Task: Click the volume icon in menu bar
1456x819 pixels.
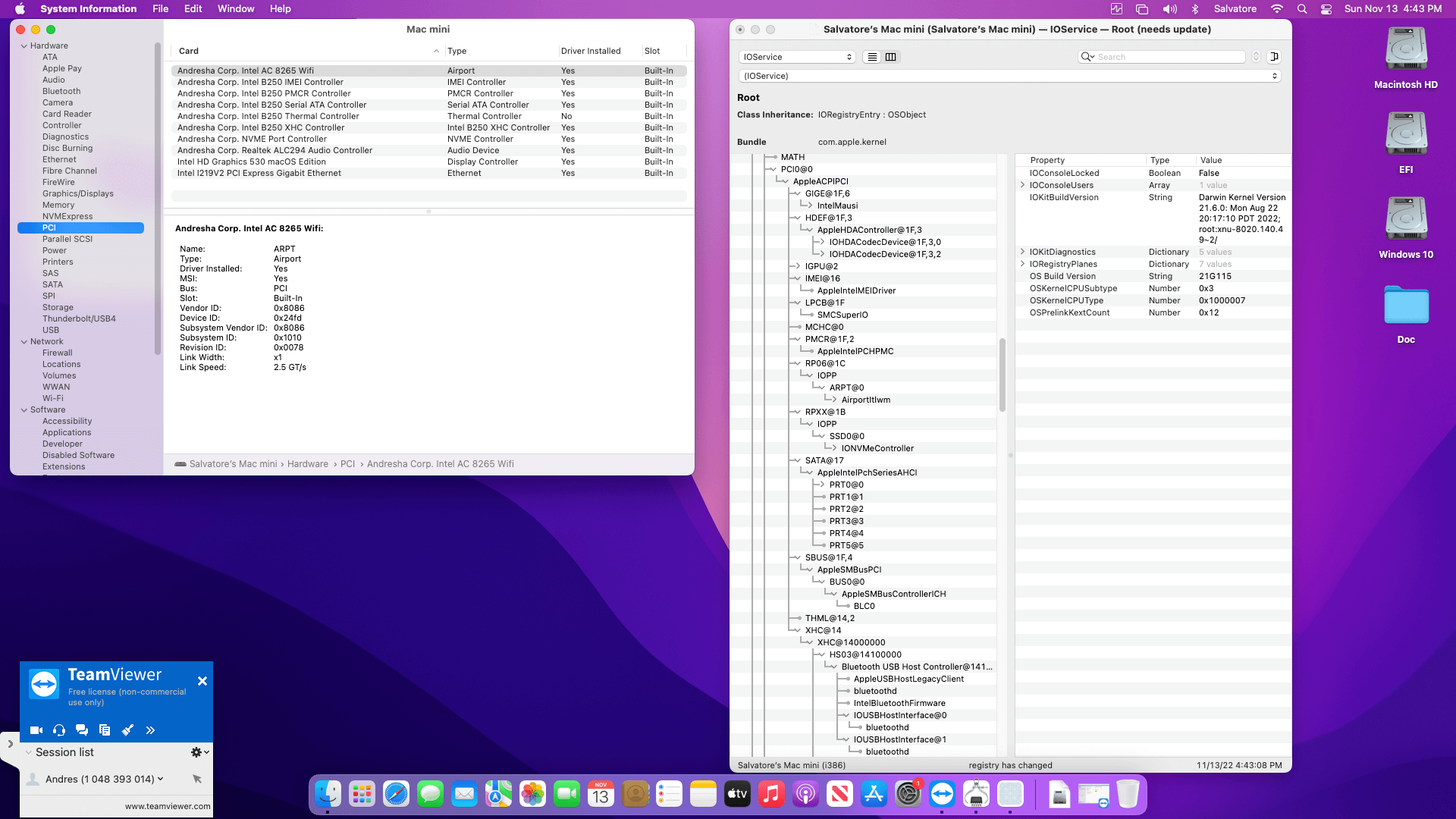Action: click(1170, 8)
